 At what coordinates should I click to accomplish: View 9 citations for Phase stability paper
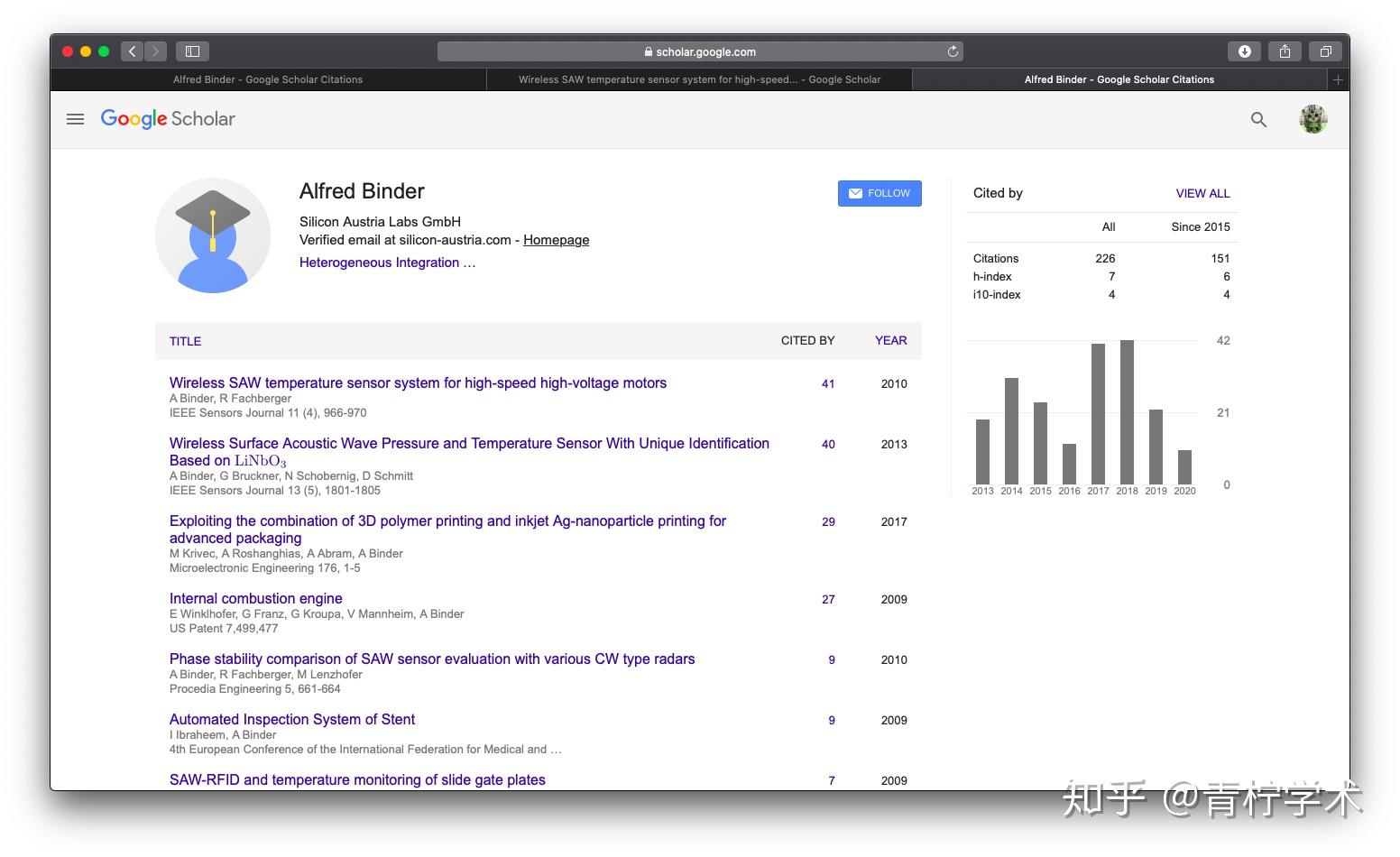[x=832, y=660]
